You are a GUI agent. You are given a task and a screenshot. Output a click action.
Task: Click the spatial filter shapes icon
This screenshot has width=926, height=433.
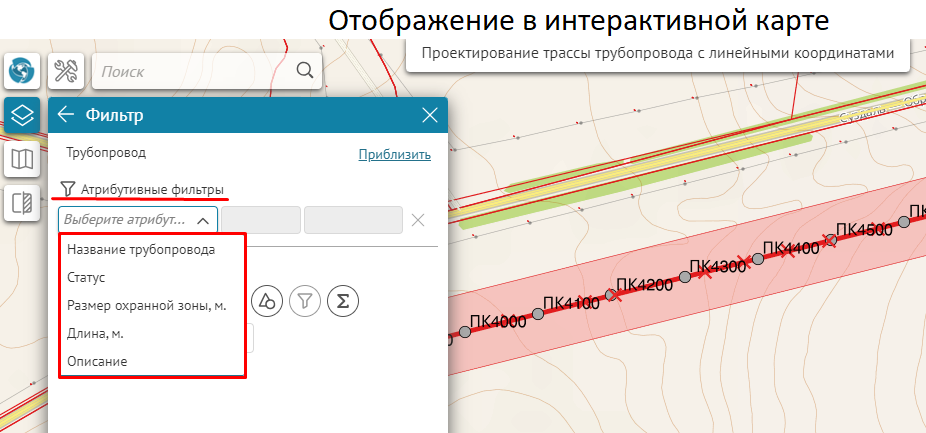(266, 300)
